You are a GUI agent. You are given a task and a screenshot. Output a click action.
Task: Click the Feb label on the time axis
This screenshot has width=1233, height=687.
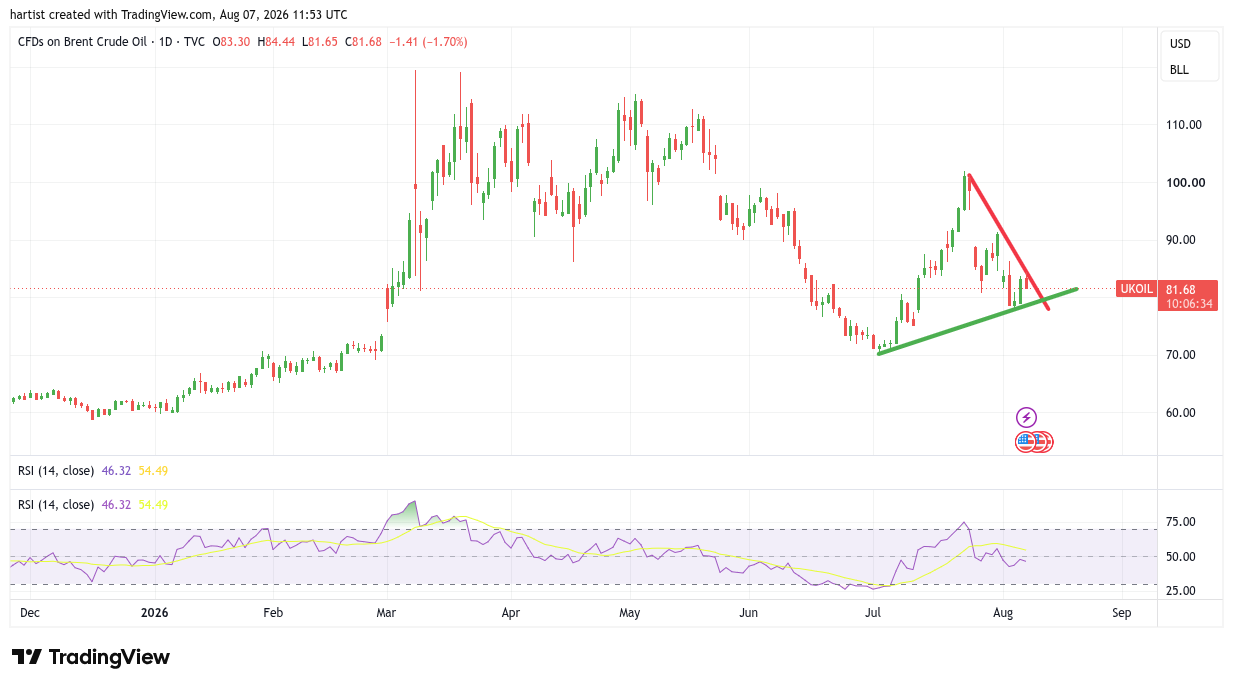pyautogui.click(x=273, y=612)
